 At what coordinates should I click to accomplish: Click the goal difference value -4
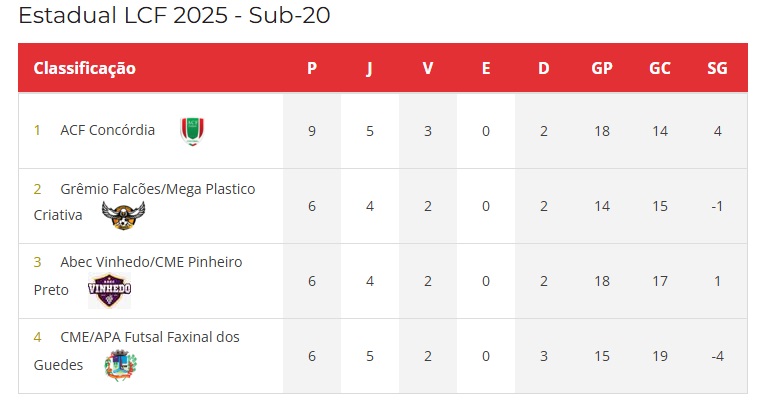point(717,356)
